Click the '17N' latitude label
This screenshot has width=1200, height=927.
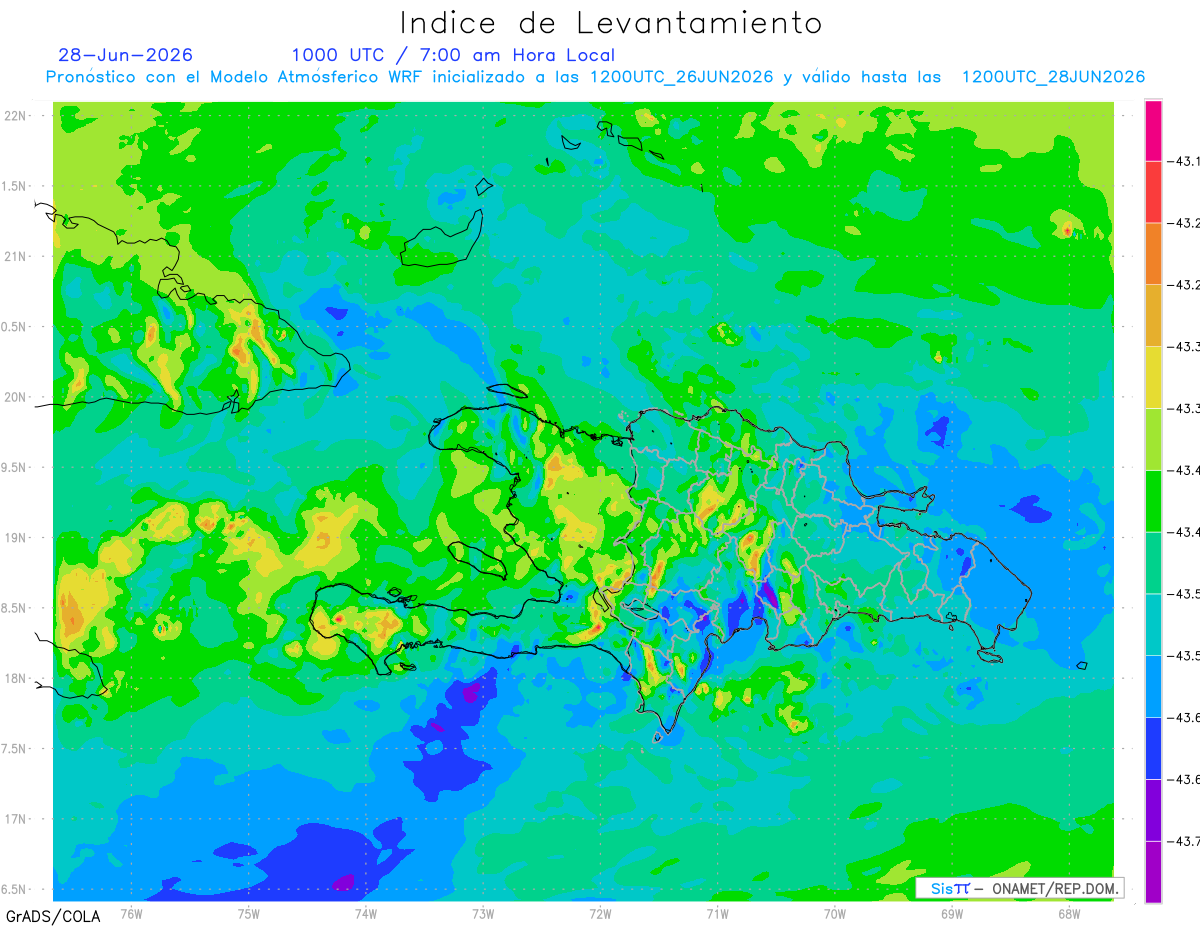(16, 819)
